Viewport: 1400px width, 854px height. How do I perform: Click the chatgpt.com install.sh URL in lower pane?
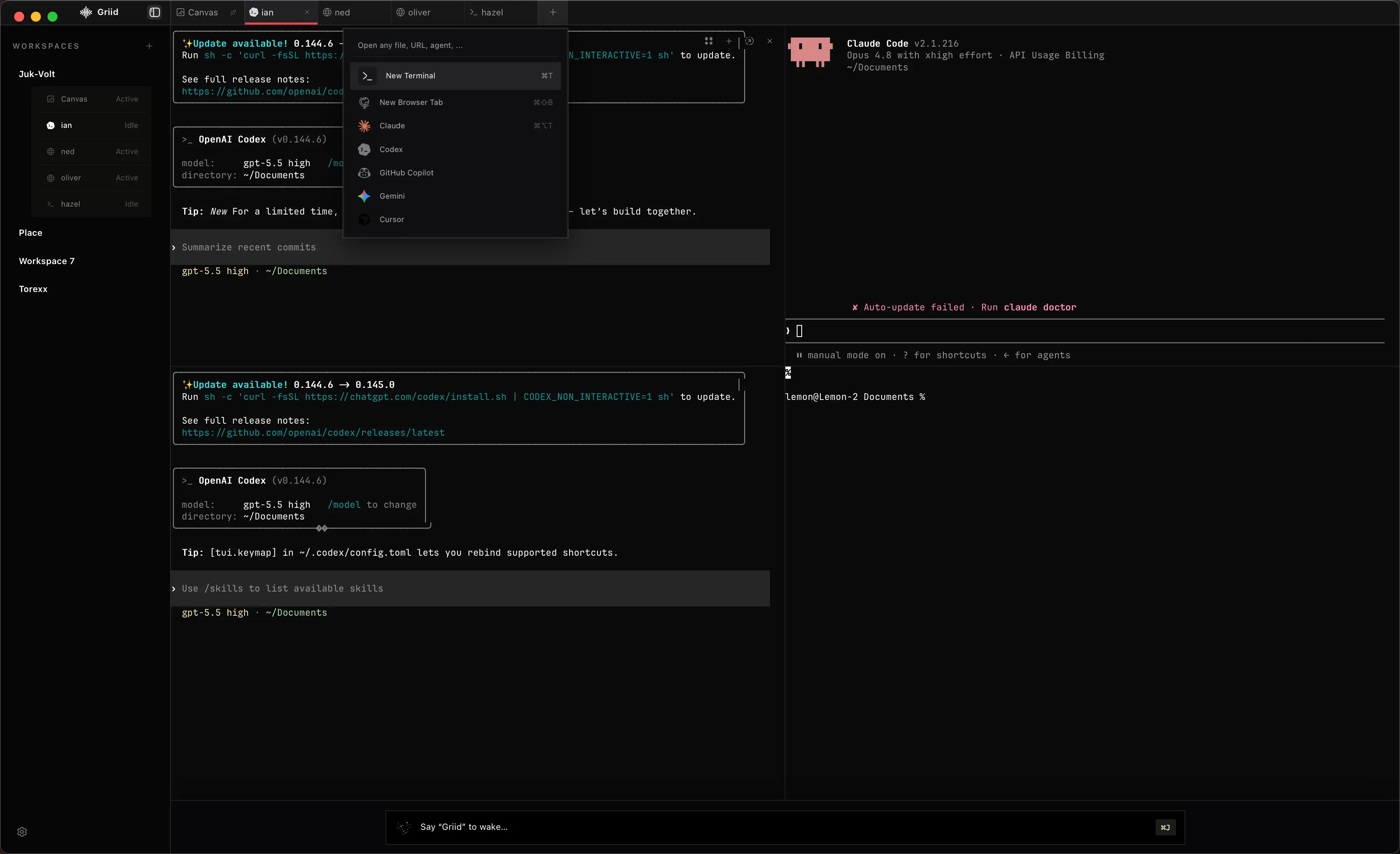point(406,397)
